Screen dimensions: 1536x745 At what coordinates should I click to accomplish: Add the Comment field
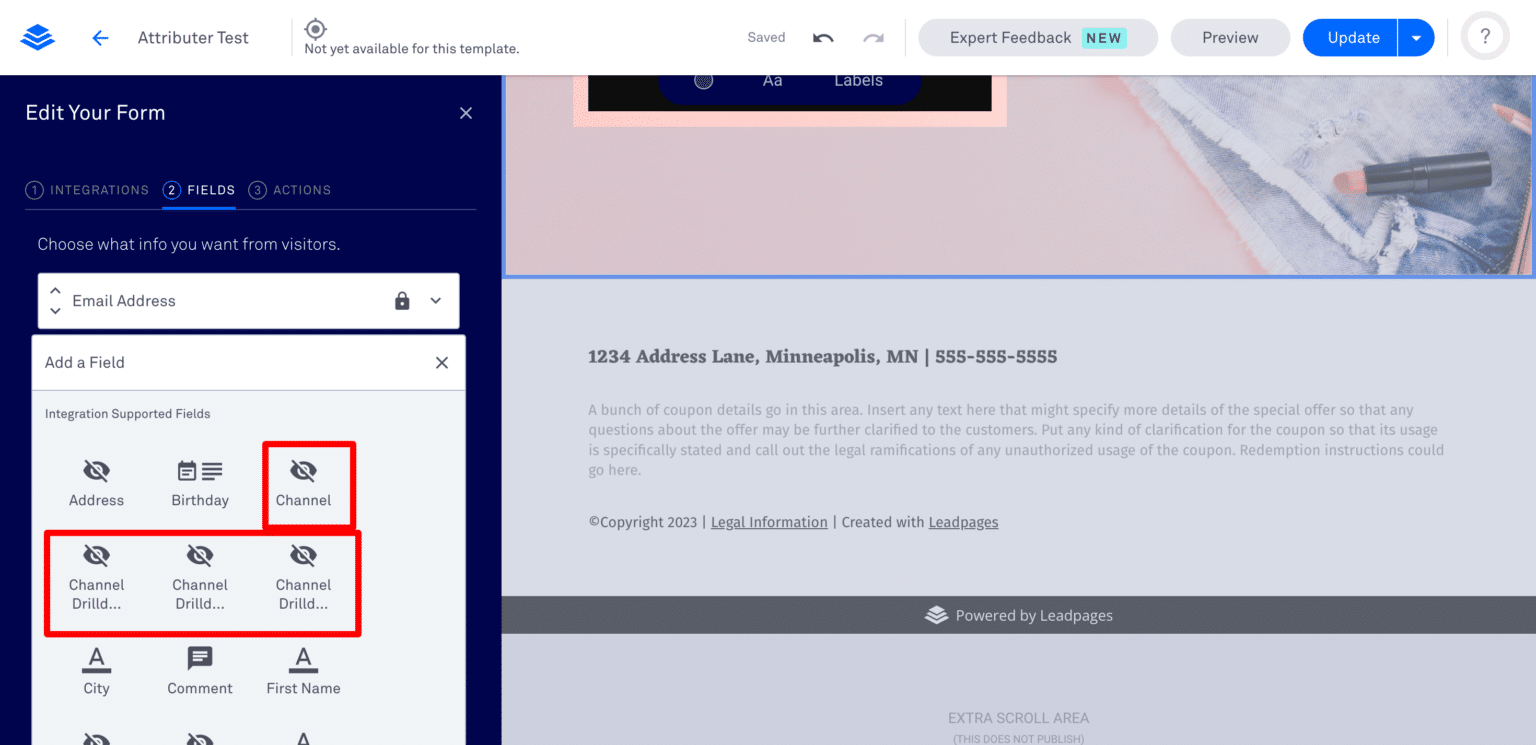tap(200, 671)
